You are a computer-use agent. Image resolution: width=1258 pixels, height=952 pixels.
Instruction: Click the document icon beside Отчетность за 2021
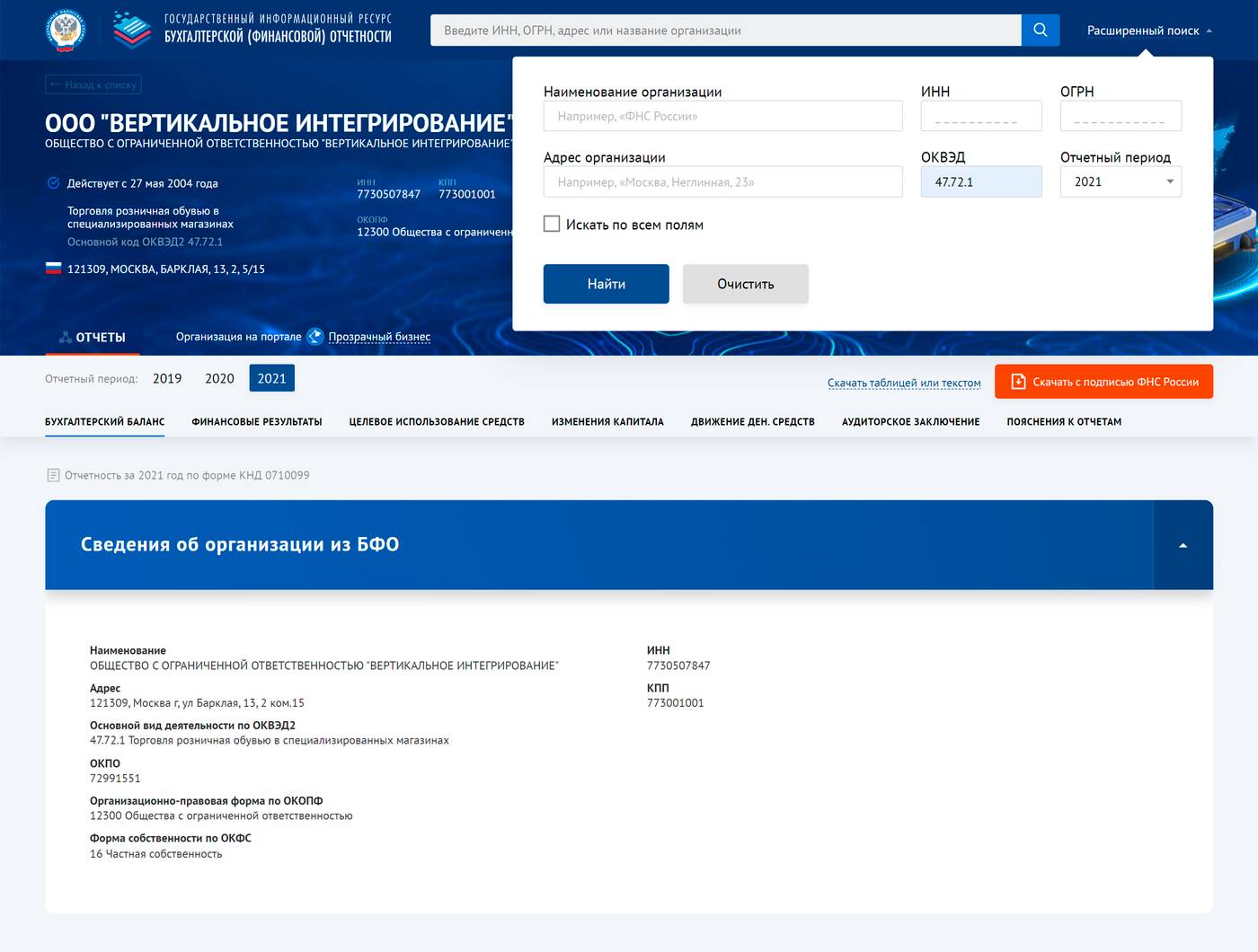coord(53,475)
